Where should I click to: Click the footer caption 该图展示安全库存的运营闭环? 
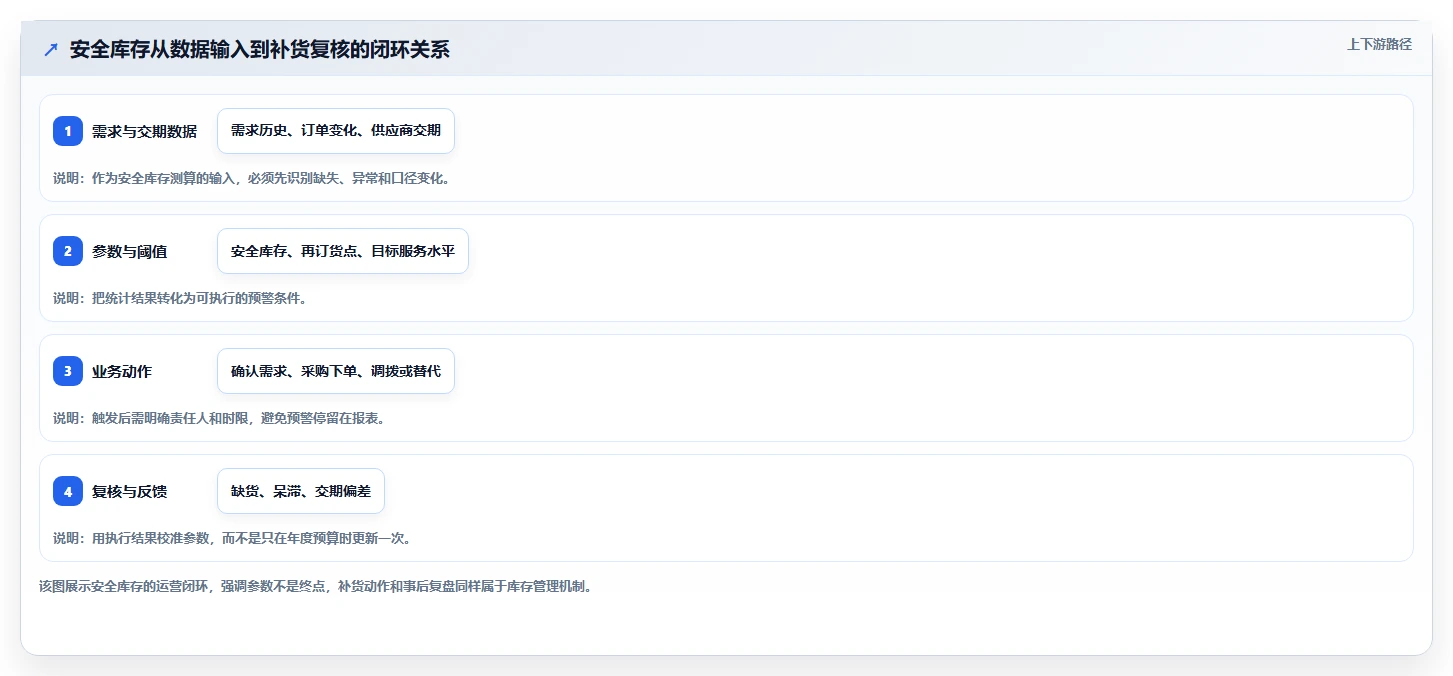coord(315,586)
